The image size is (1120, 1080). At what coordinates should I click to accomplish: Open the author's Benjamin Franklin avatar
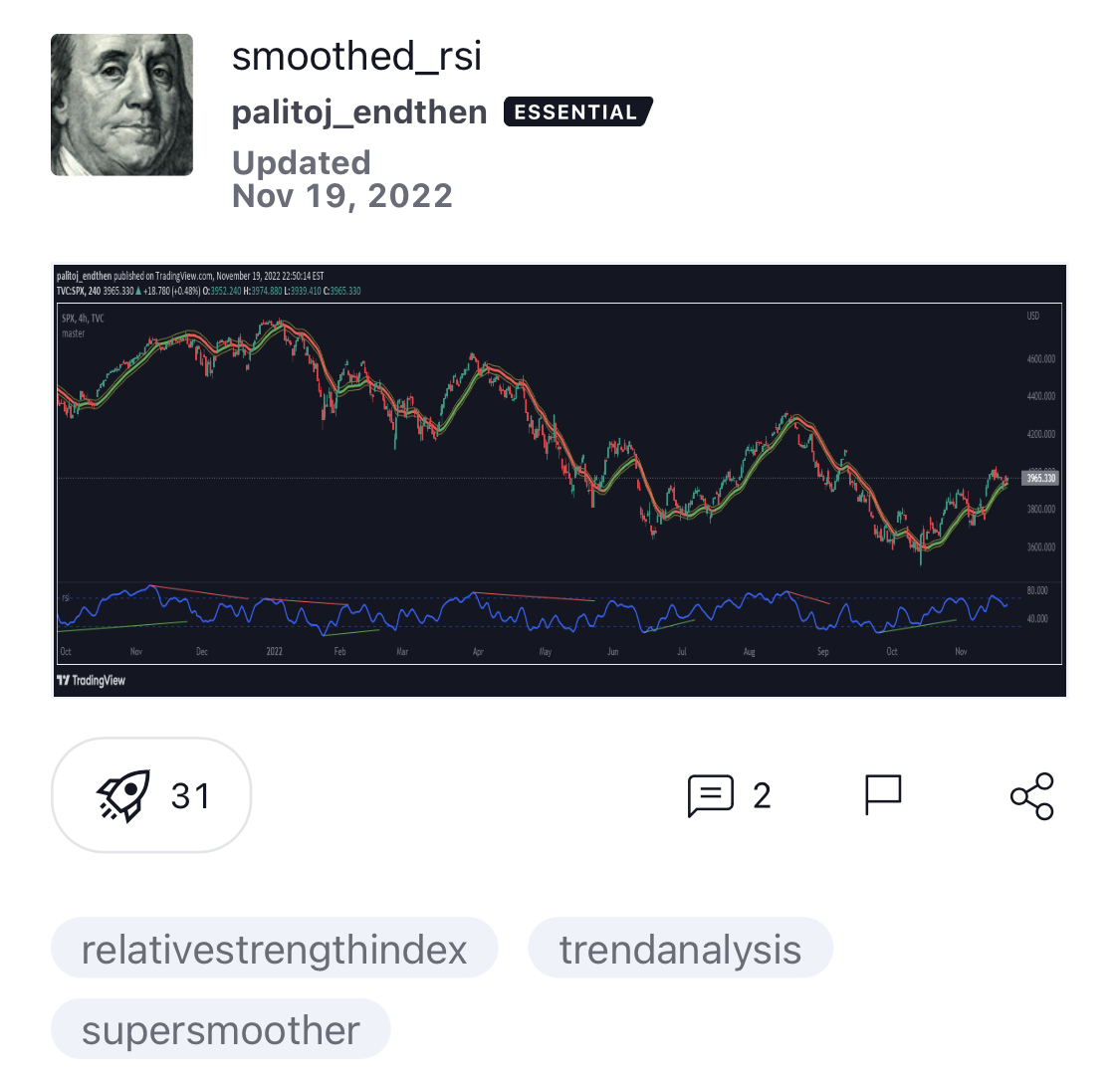pos(121,105)
